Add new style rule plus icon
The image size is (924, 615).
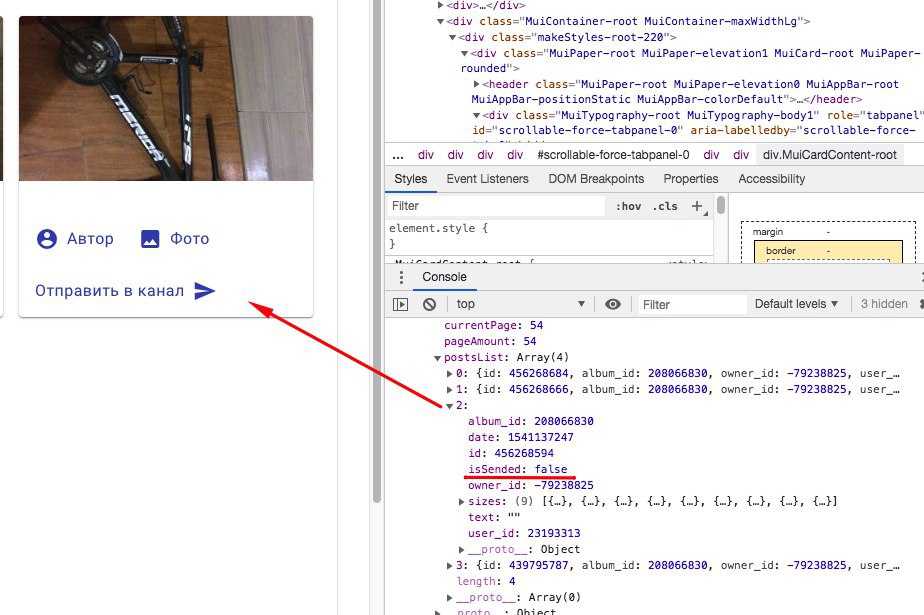[x=697, y=206]
